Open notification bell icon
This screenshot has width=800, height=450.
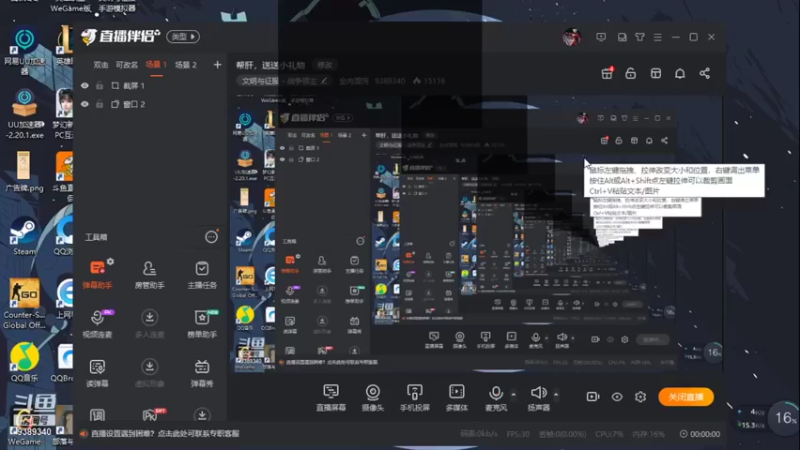[x=680, y=73]
